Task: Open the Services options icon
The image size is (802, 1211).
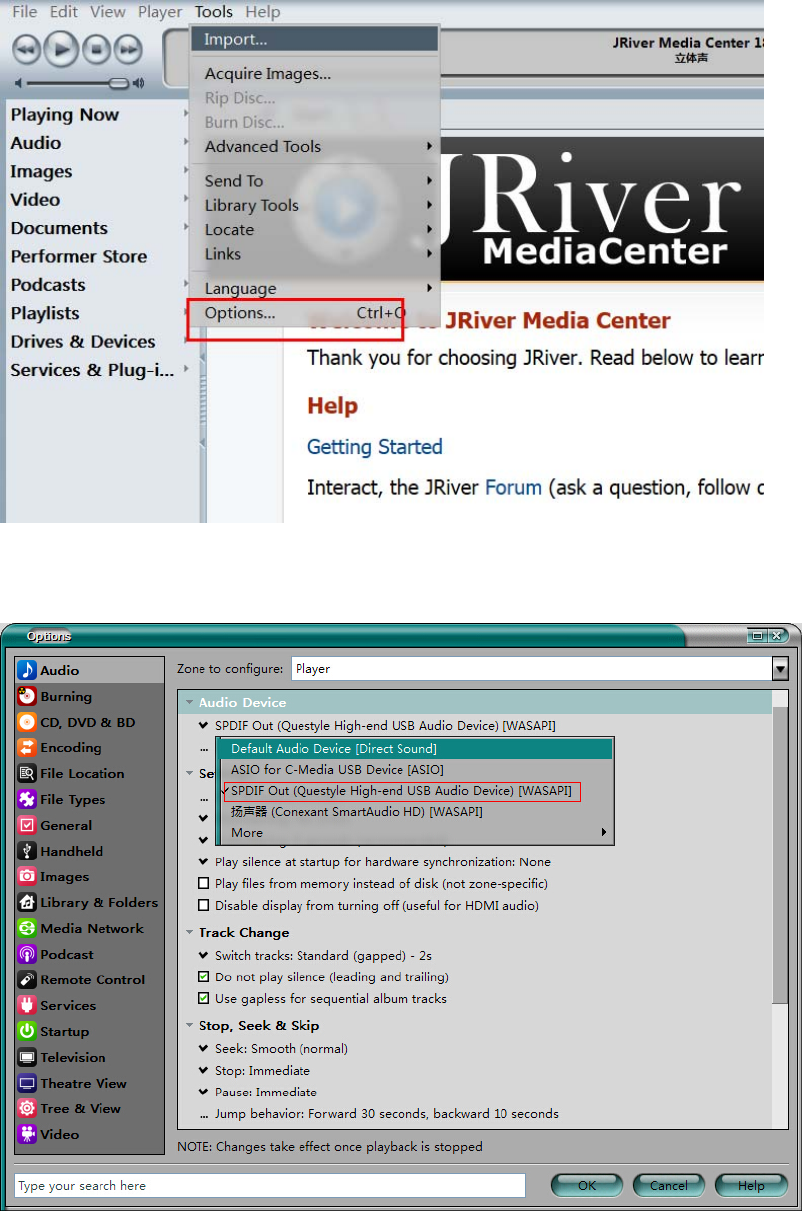Action: pos(27,1005)
